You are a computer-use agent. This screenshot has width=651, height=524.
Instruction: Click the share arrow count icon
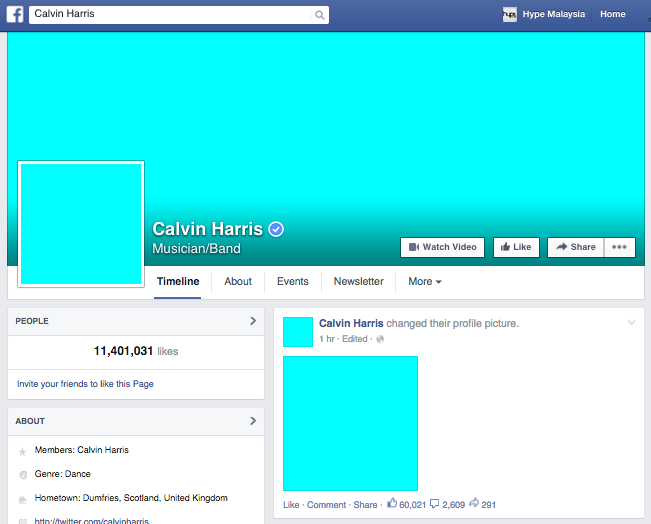pos(474,504)
